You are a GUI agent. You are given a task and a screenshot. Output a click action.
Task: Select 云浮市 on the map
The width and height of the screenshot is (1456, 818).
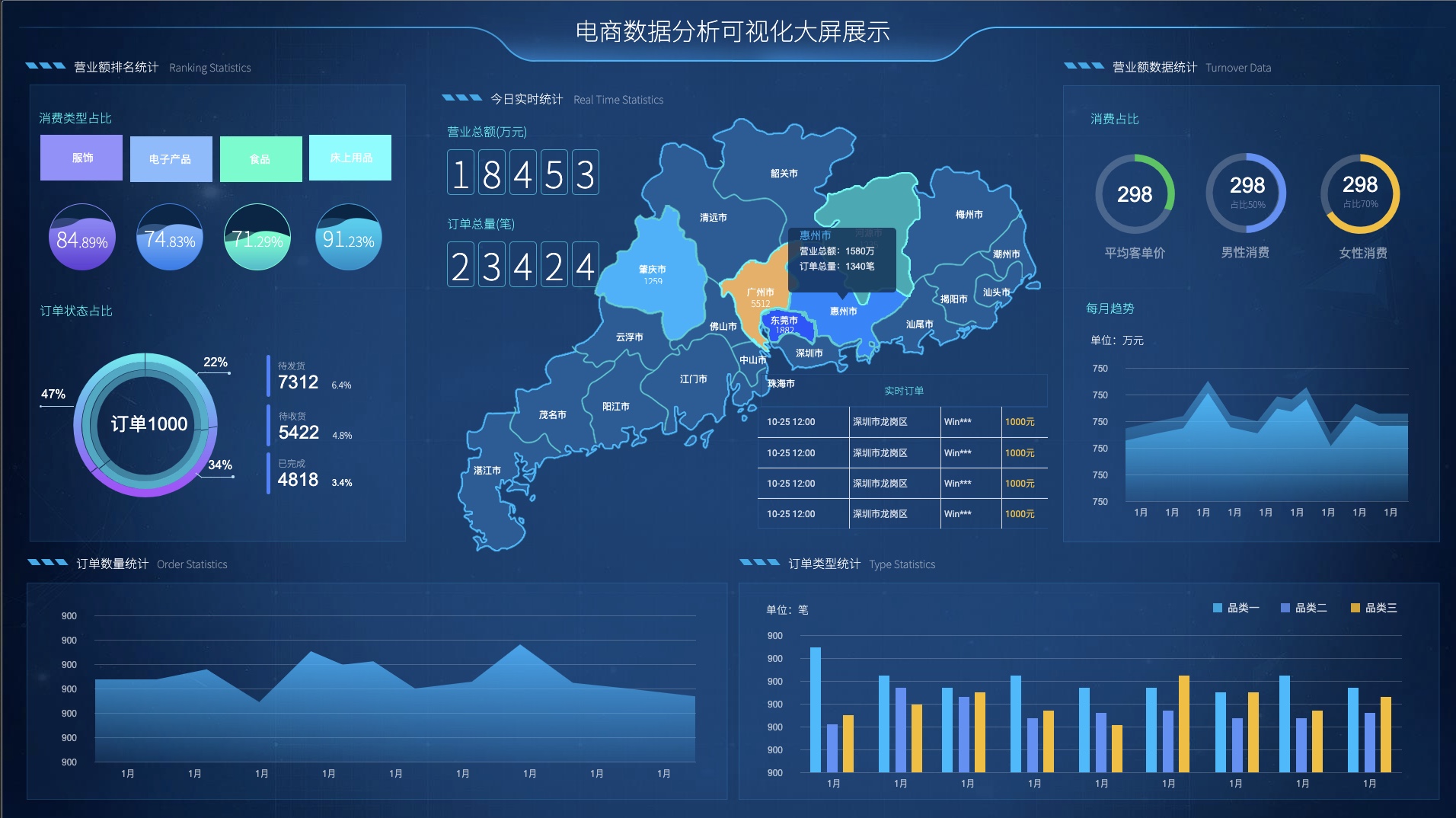point(629,337)
